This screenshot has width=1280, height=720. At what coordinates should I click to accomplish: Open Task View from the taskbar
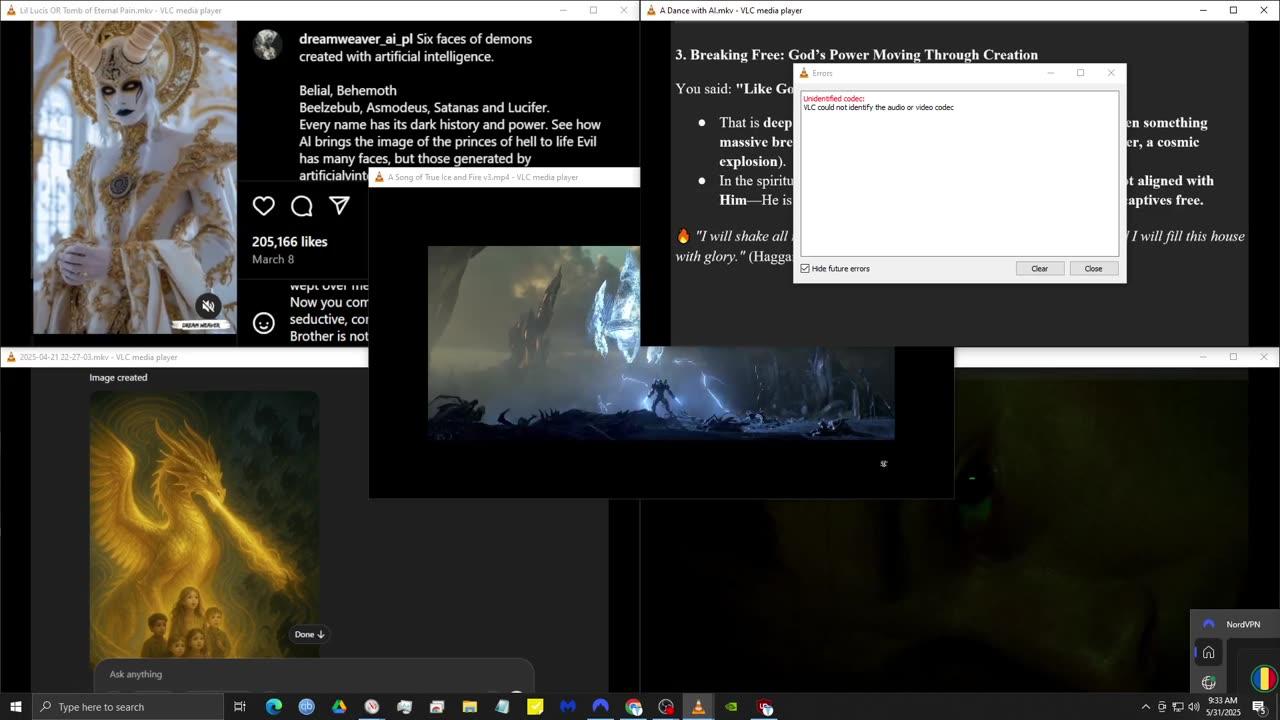pyautogui.click(x=240, y=707)
